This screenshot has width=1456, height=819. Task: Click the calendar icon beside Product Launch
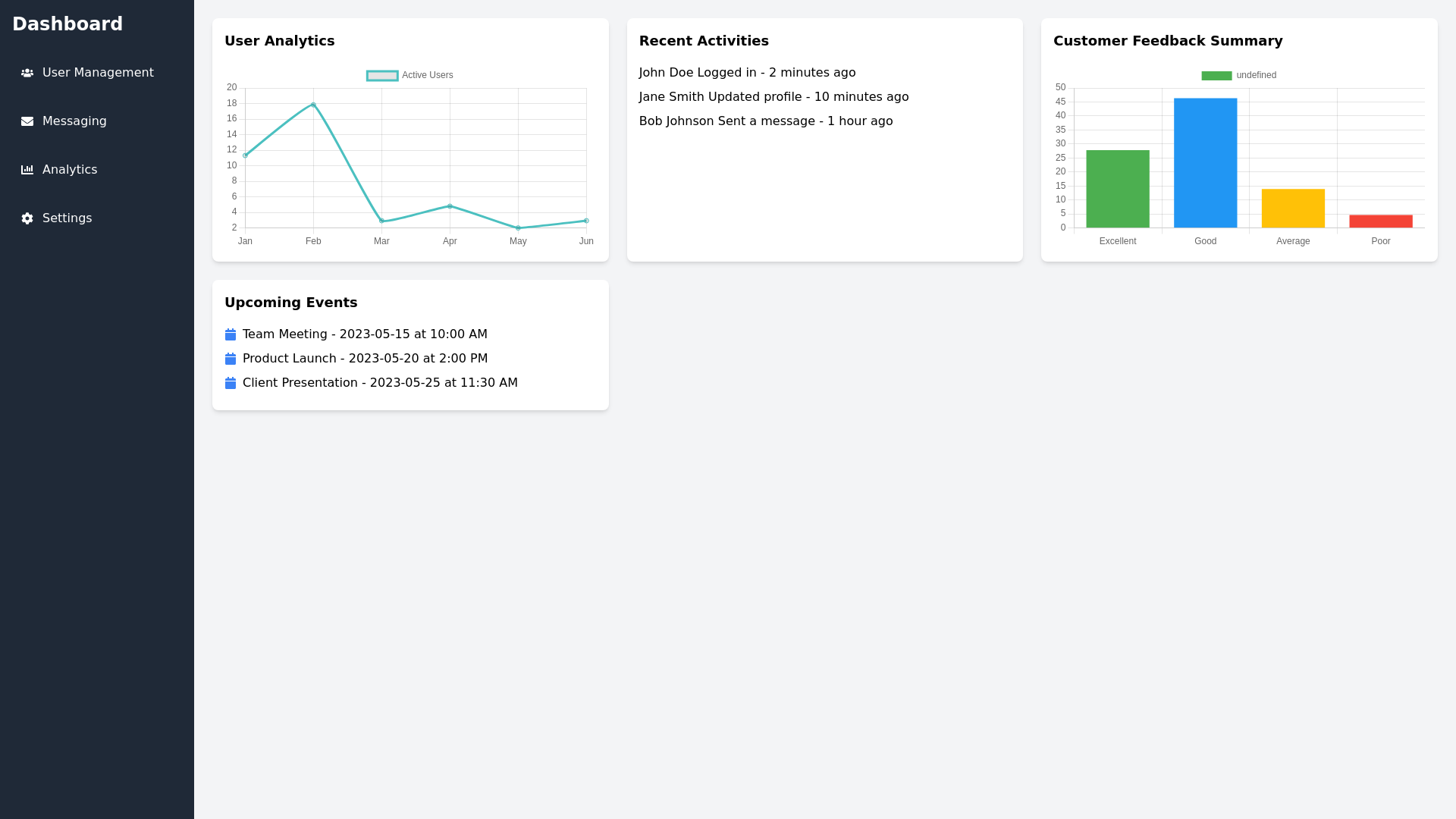click(231, 359)
